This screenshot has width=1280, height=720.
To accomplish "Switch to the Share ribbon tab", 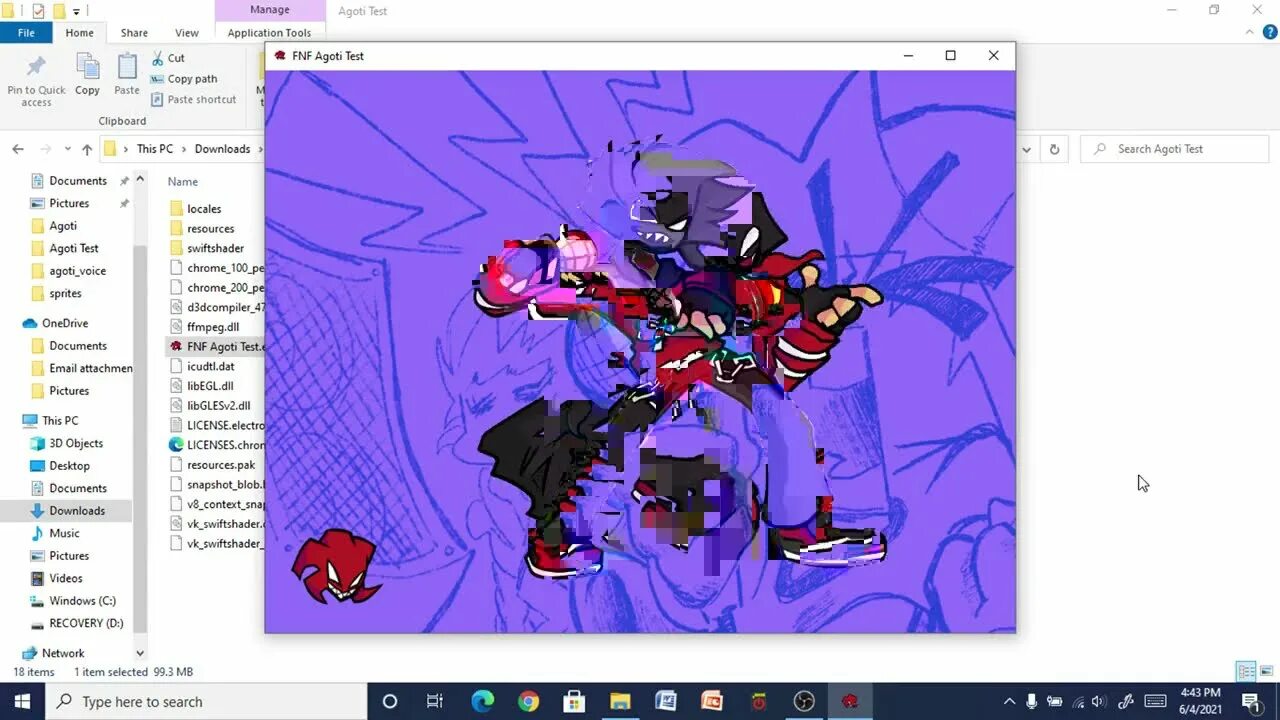I will tap(134, 33).
